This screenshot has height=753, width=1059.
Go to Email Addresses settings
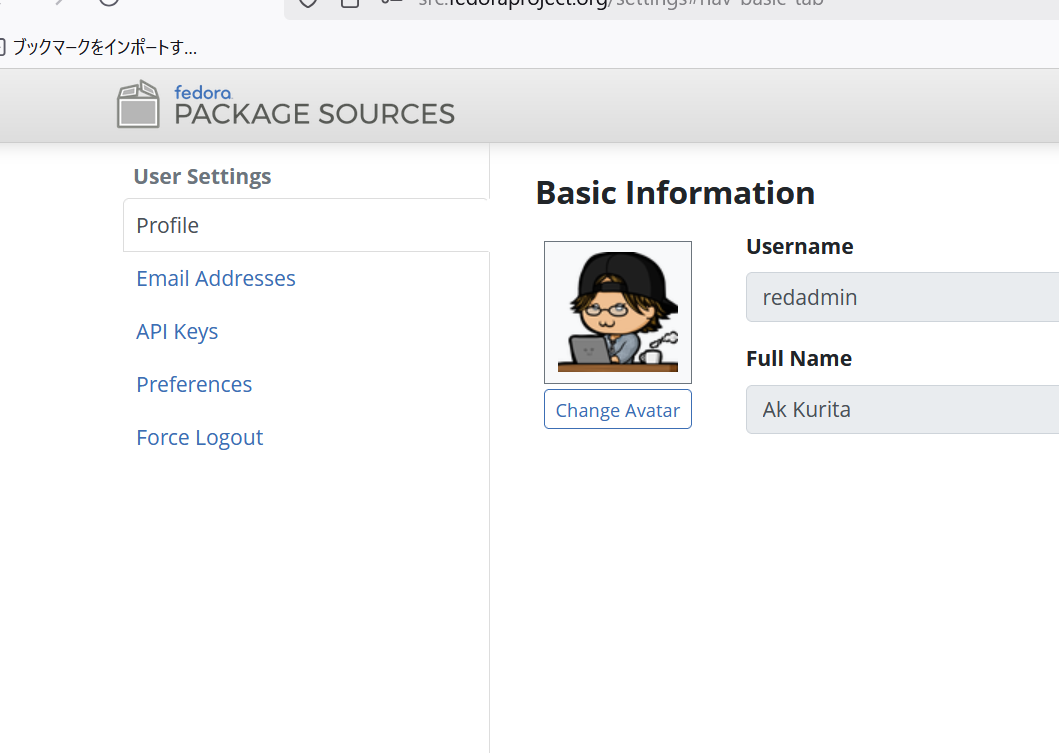tap(215, 278)
